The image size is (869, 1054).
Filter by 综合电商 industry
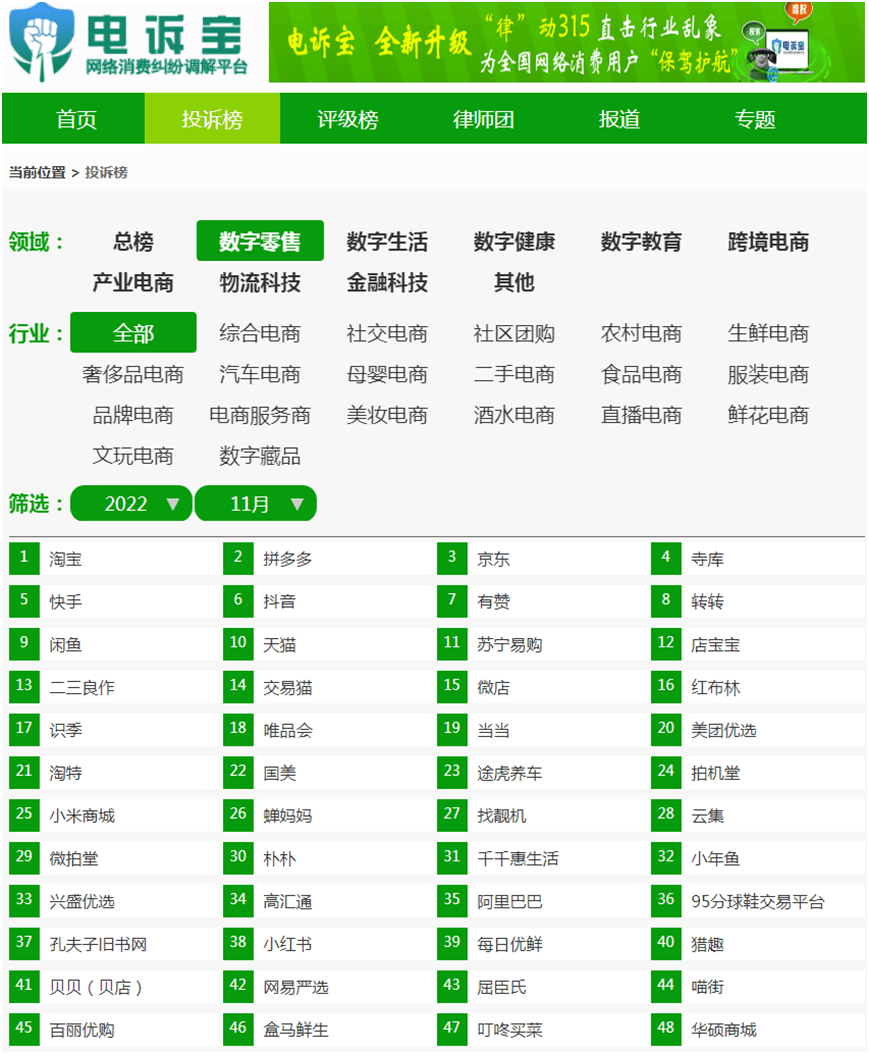[x=260, y=333]
